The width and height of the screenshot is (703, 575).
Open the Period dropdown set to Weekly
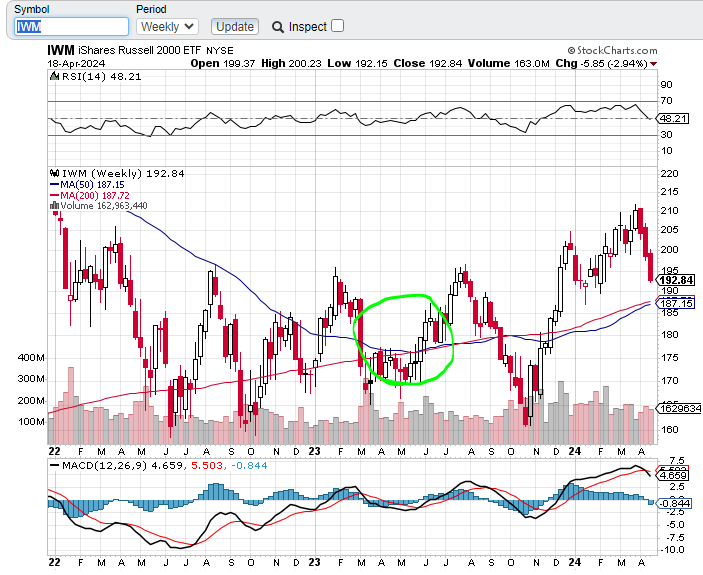click(x=167, y=27)
